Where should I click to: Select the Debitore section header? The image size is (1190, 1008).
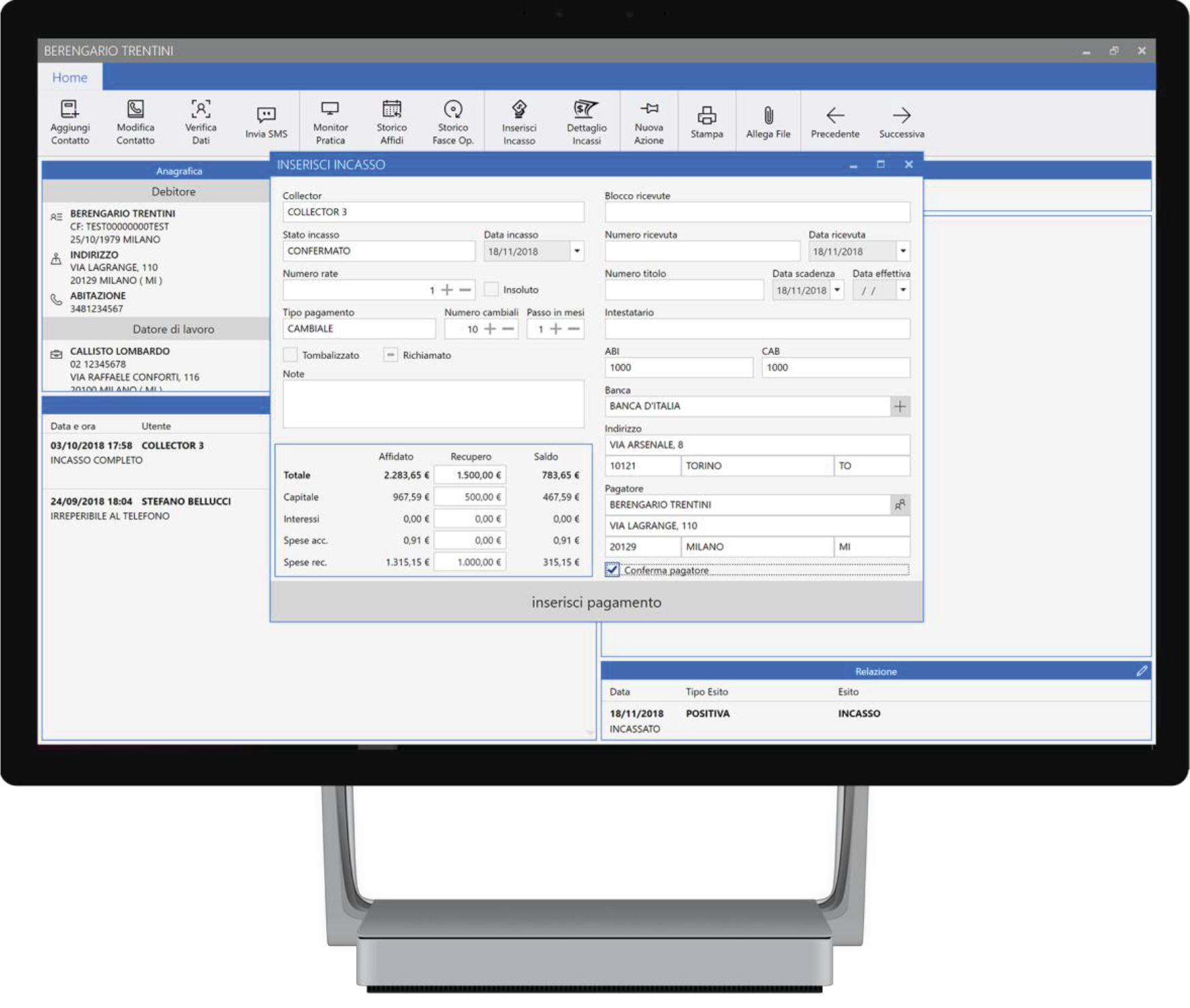click(x=173, y=192)
